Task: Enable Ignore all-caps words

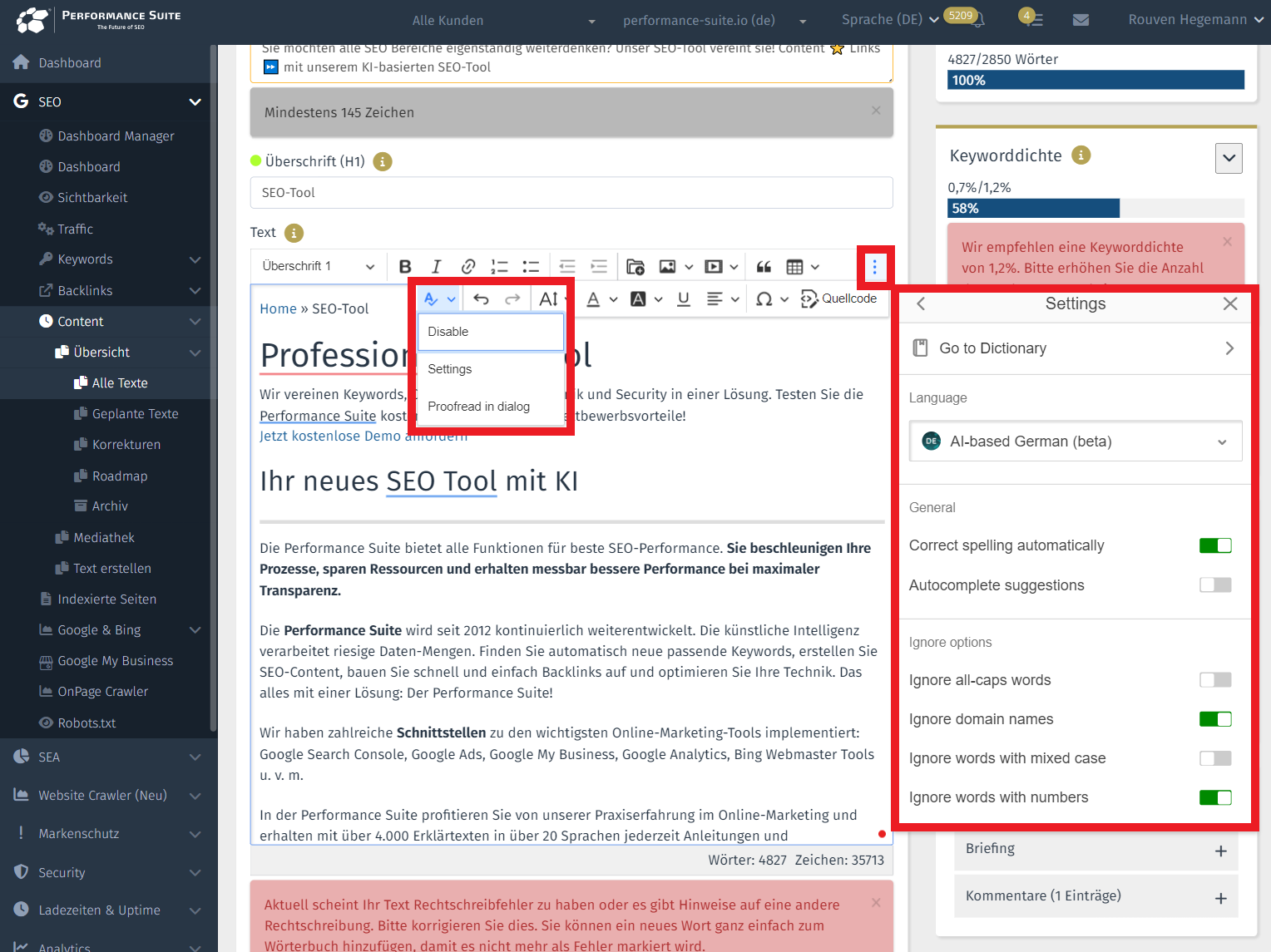Action: pos(1215,680)
